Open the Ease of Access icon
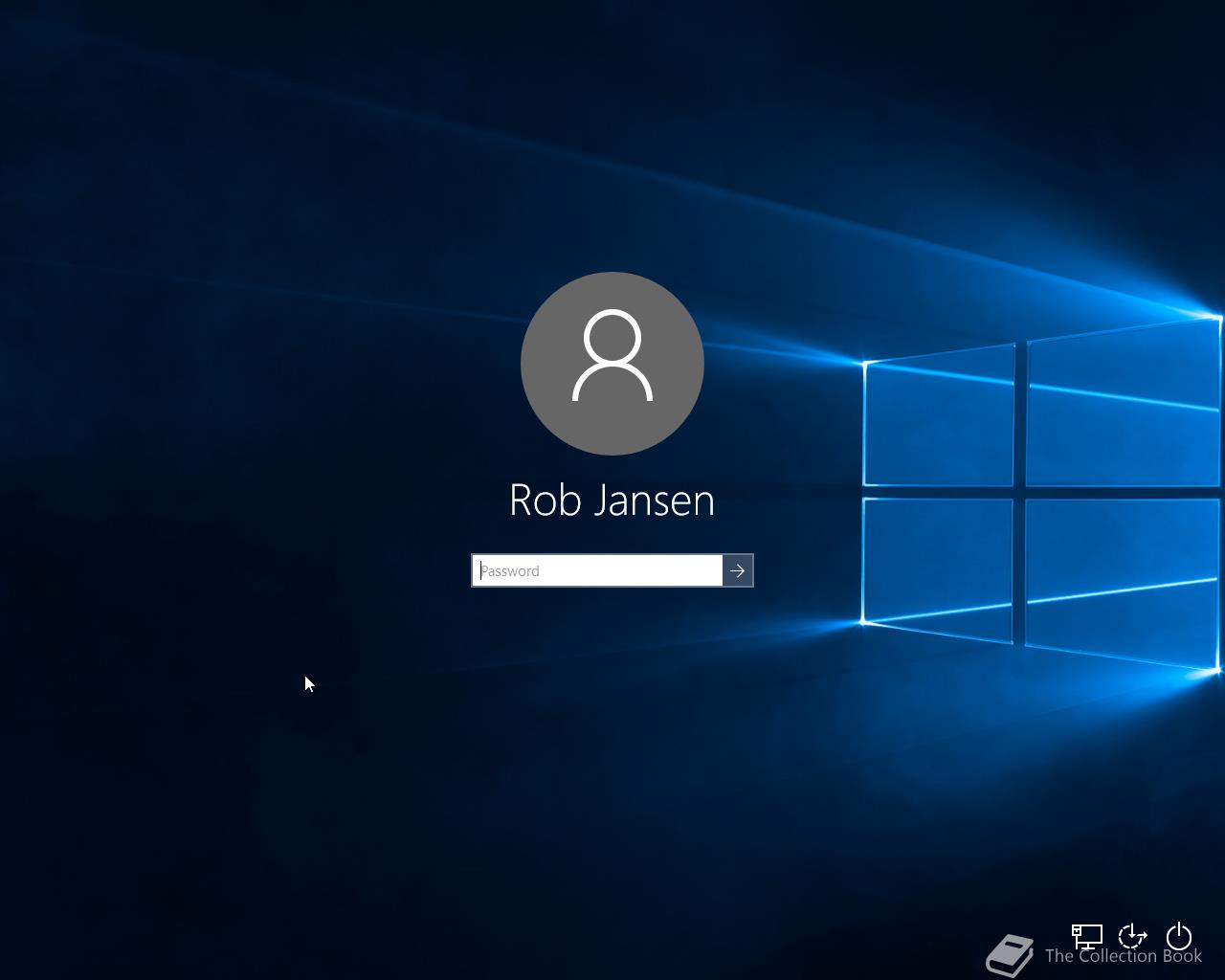This screenshot has height=980, width=1225. tap(1133, 936)
